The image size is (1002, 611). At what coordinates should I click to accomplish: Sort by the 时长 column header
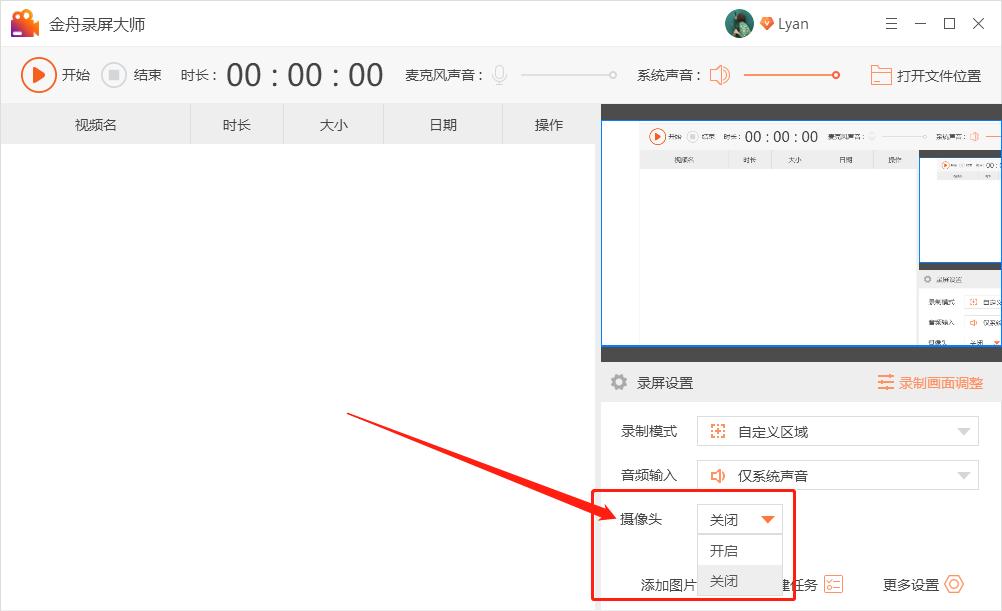(237, 124)
